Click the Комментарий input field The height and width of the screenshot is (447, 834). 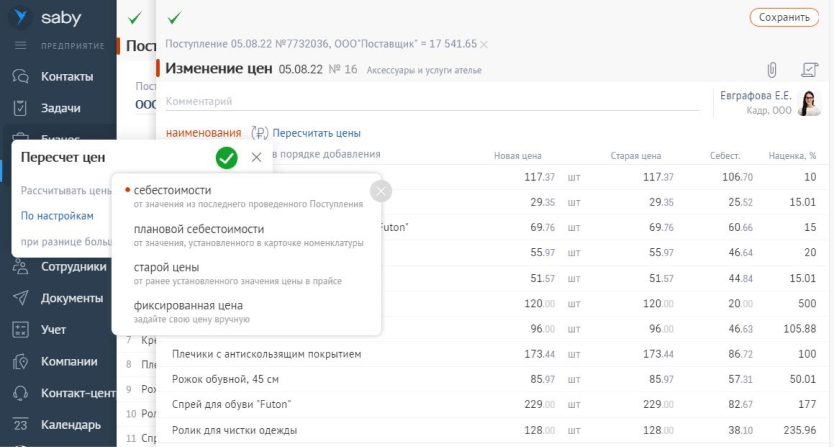pyautogui.click(x=430, y=101)
